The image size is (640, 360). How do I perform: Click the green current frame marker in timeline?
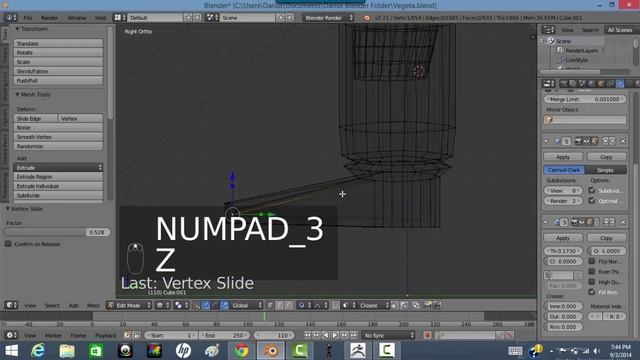click(x=264, y=316)
